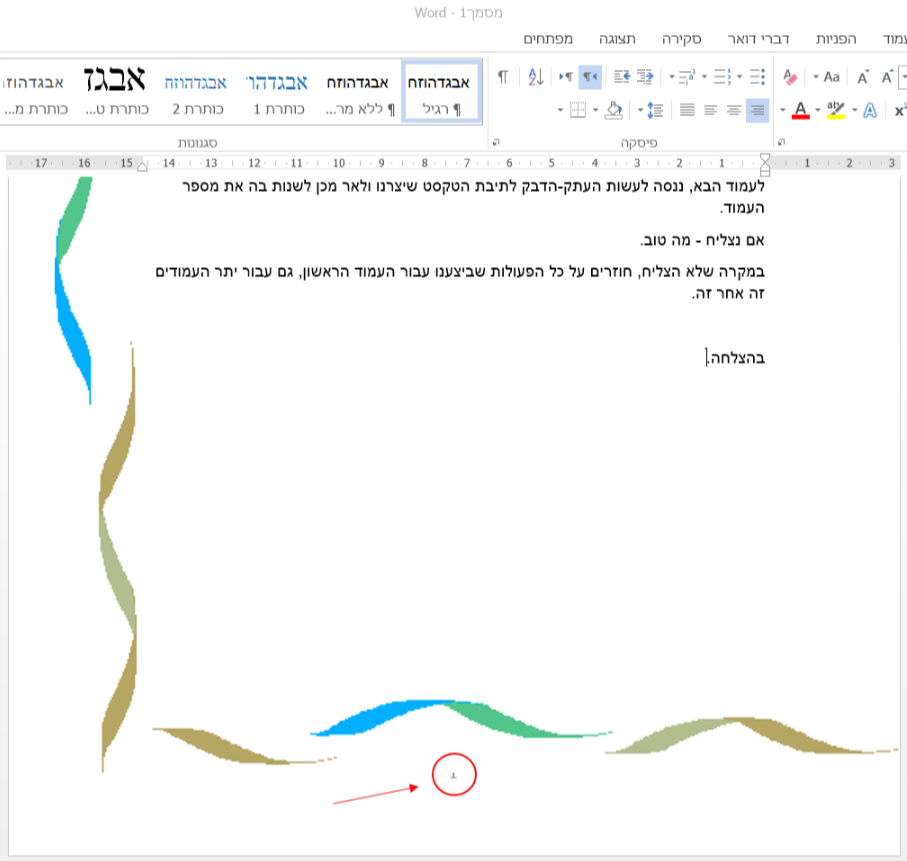This screenshot has width=907, height=861.
Task: Select the right-to-left text direction icon
Action: click(x=591, y=78)
